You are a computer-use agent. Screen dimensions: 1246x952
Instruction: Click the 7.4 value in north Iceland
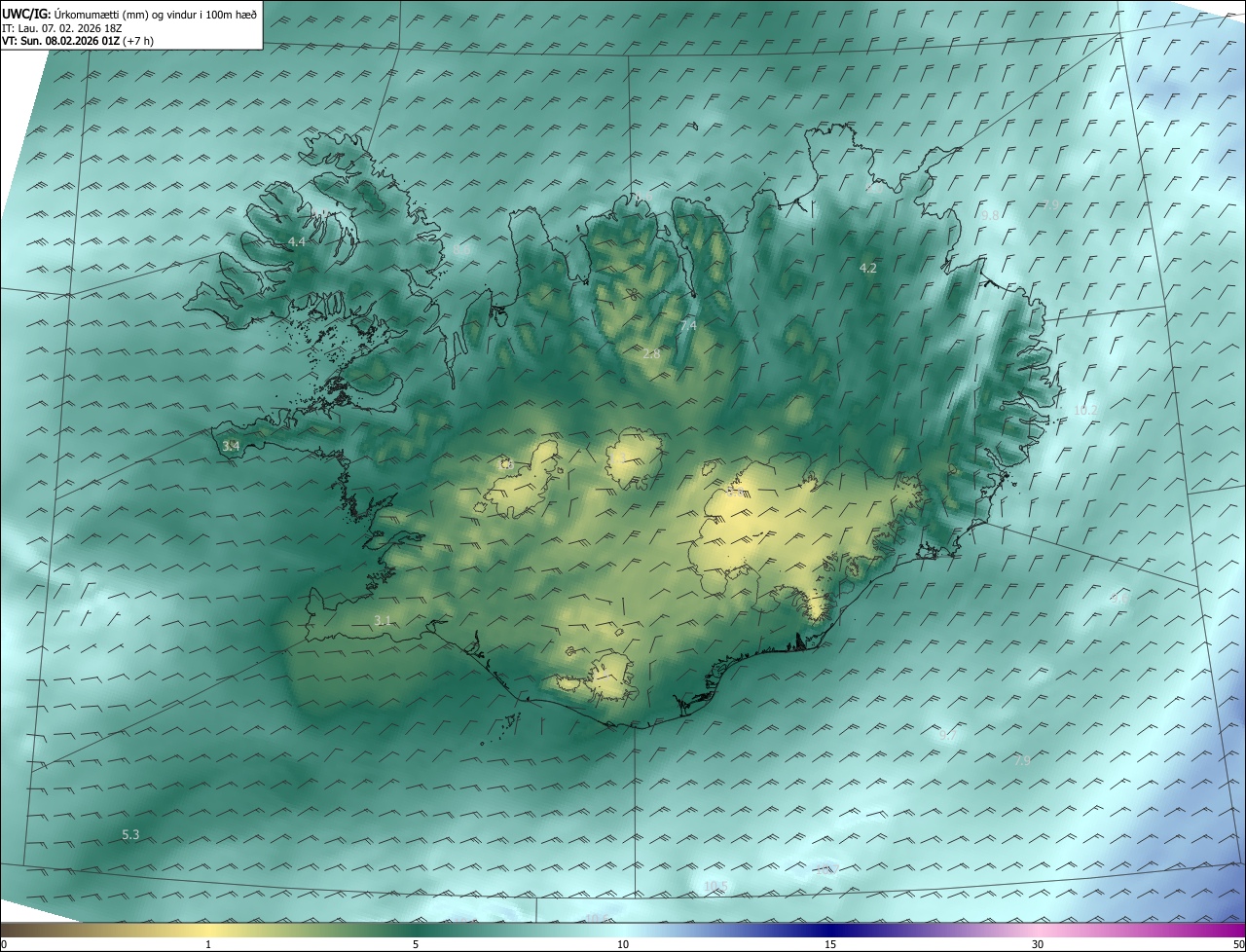pyautogui.click(x=687, y=325)
